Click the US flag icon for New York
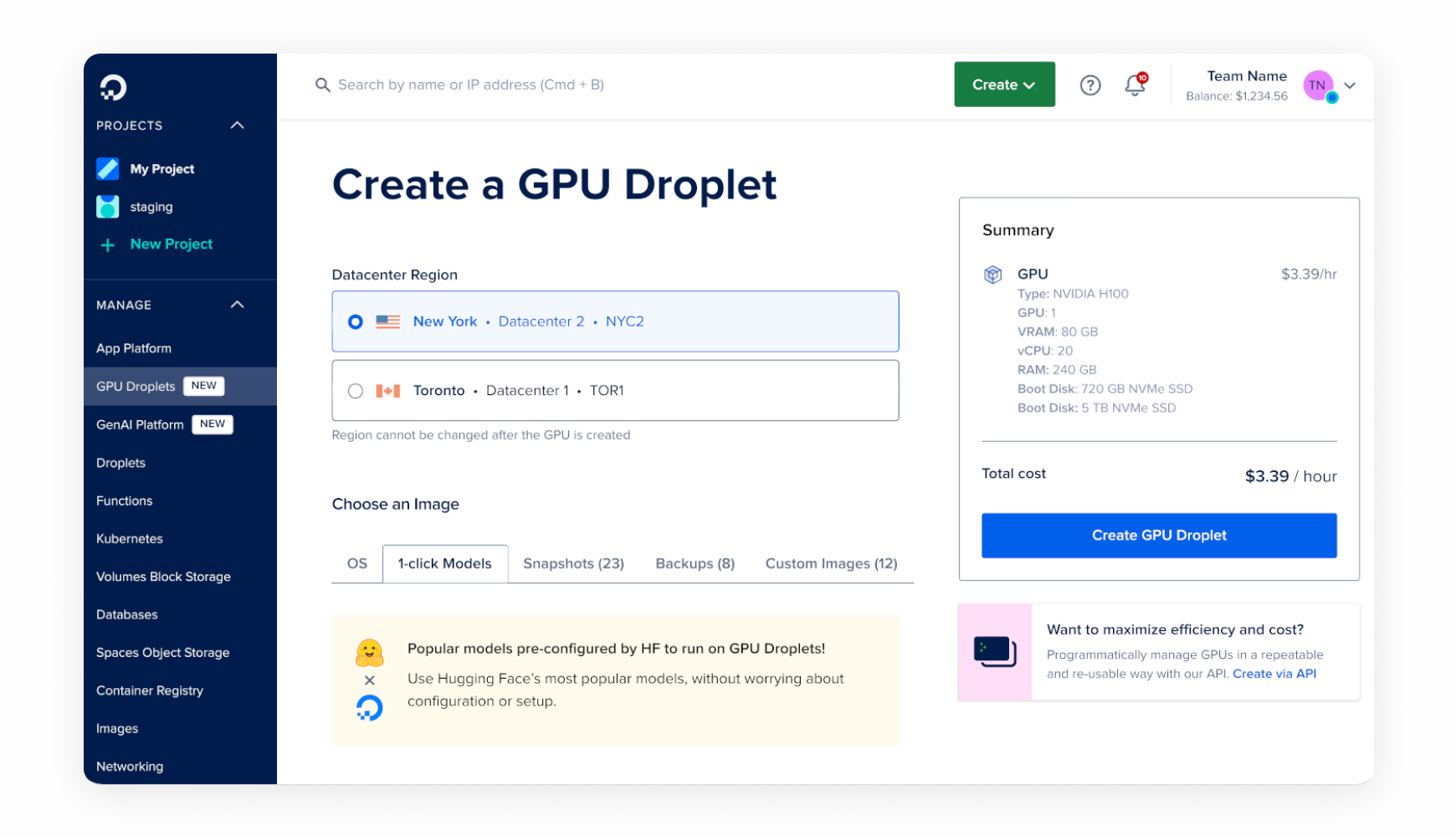This screenshot has width=1456, height=837. [x=387, y=321]
